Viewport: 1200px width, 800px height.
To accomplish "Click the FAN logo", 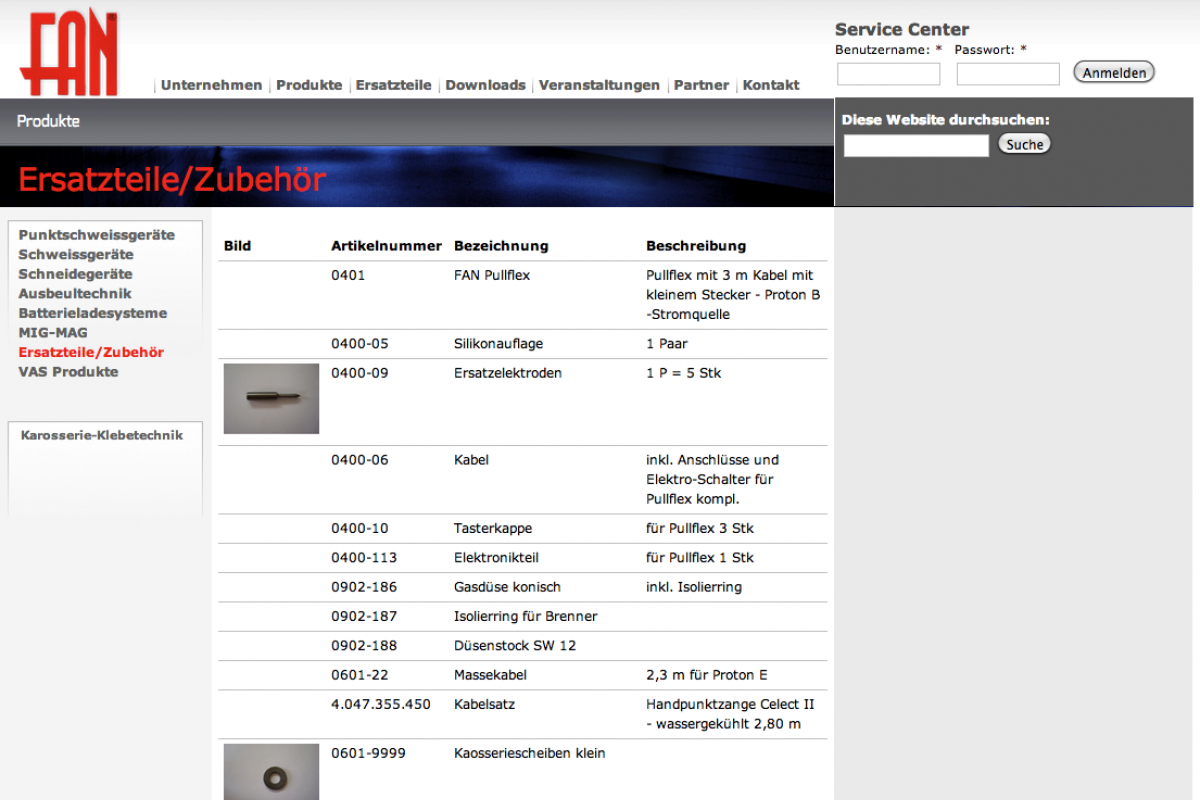I will [x=68, y=54].
